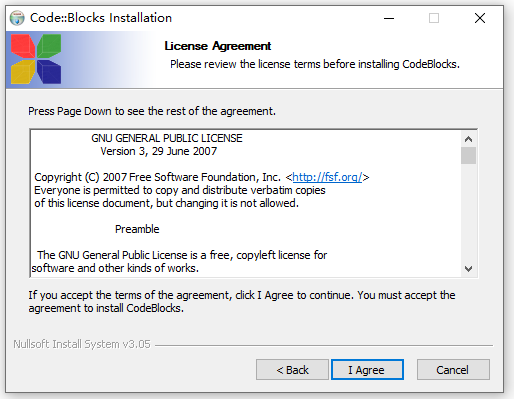Click the license scrollbar down arrow
514x399 pixels.
(x=468, y=268)
